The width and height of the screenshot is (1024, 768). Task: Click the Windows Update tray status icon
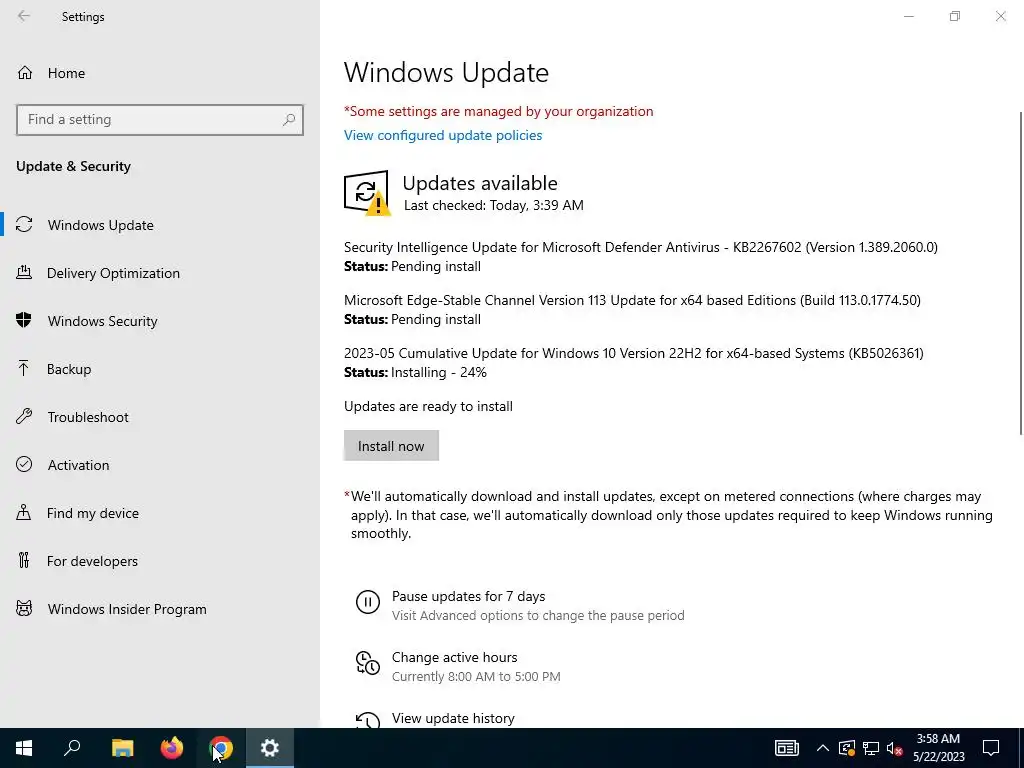click(x=847, y=748)
